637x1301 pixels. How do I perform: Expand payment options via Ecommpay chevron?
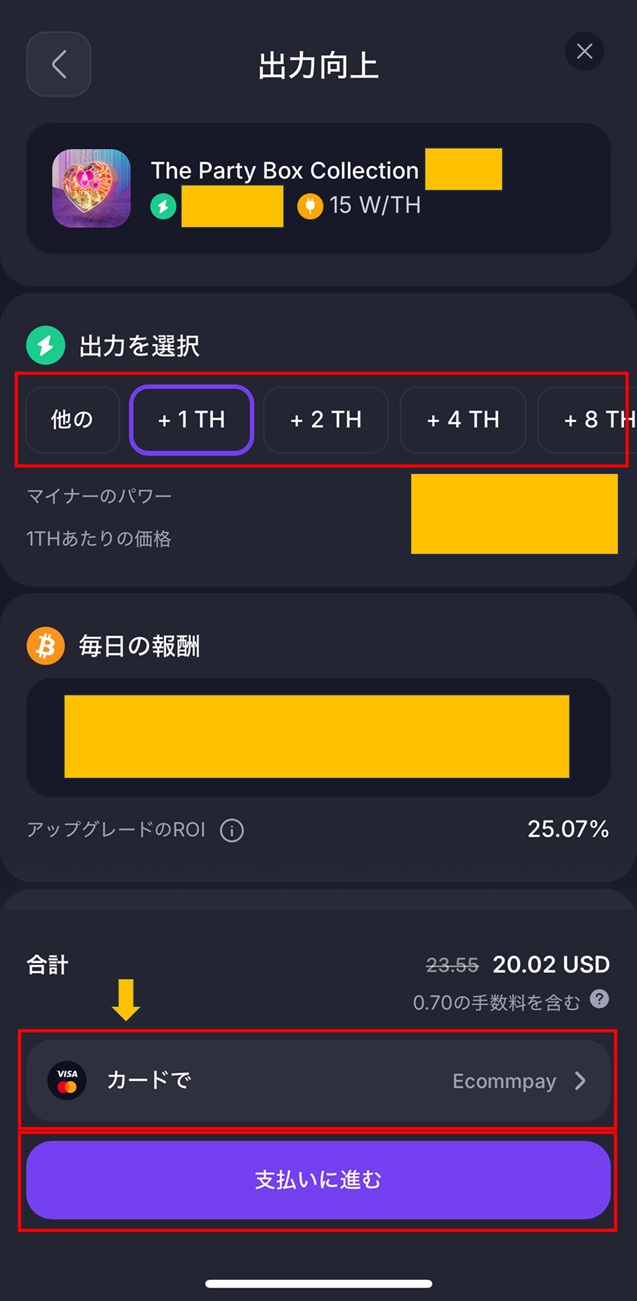pyautogui.click(x=580, y=1081)
